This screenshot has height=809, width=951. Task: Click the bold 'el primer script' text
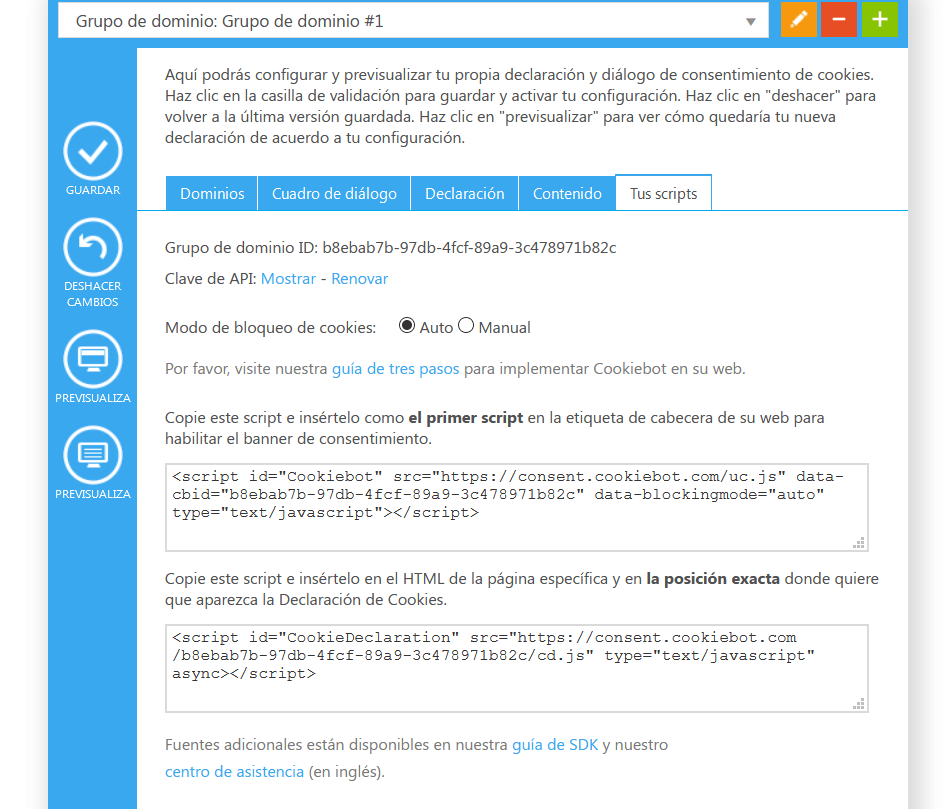click(x=465, y=418)
